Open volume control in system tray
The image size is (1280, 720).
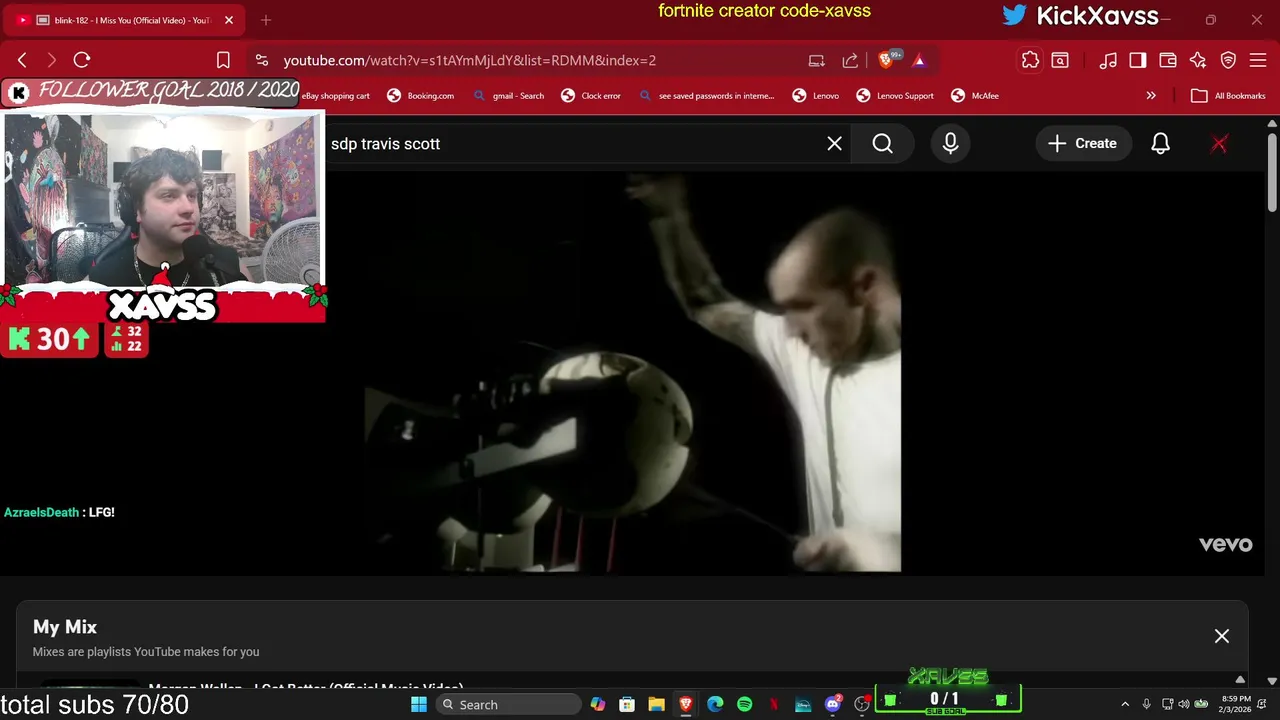pos(1184,705)
